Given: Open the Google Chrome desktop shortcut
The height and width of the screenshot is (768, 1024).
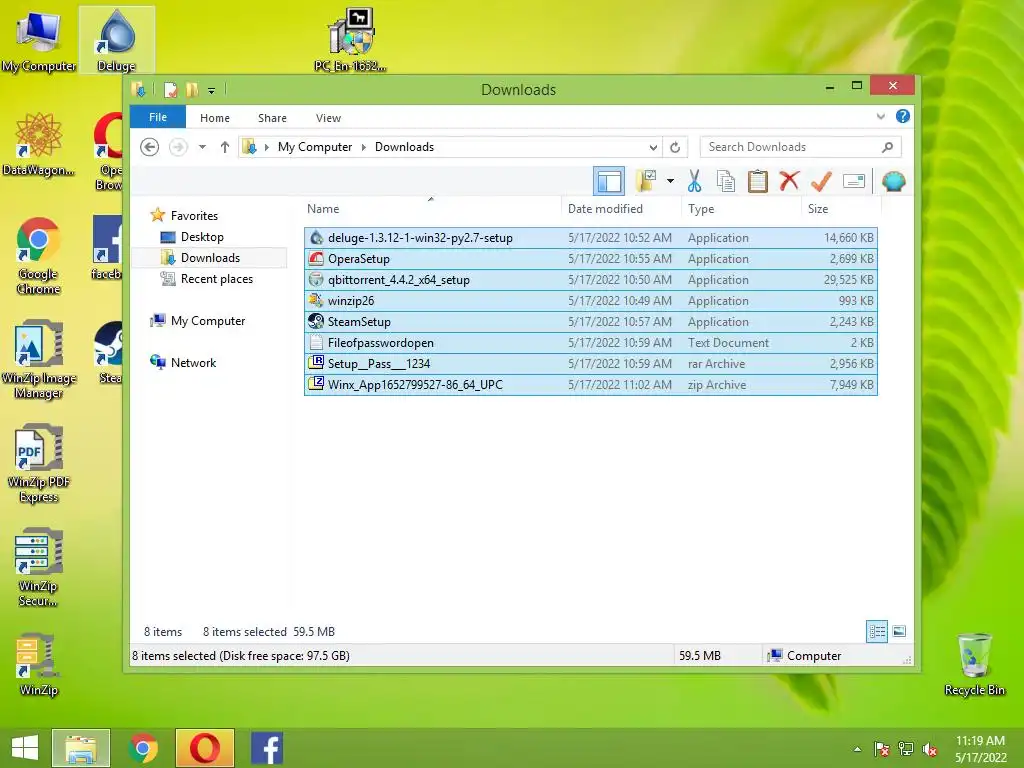Looking at the screenshot, I should pos(38,256).
